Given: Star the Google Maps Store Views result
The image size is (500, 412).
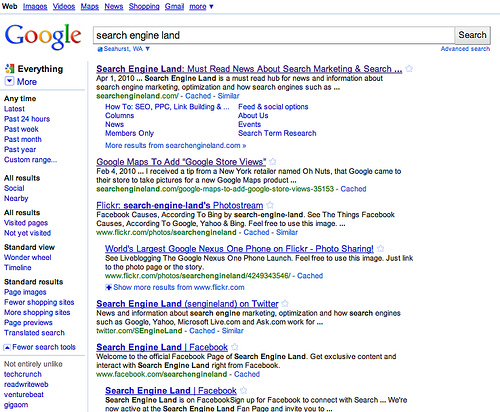Looking at the screenshot, I should coord(273,162).
